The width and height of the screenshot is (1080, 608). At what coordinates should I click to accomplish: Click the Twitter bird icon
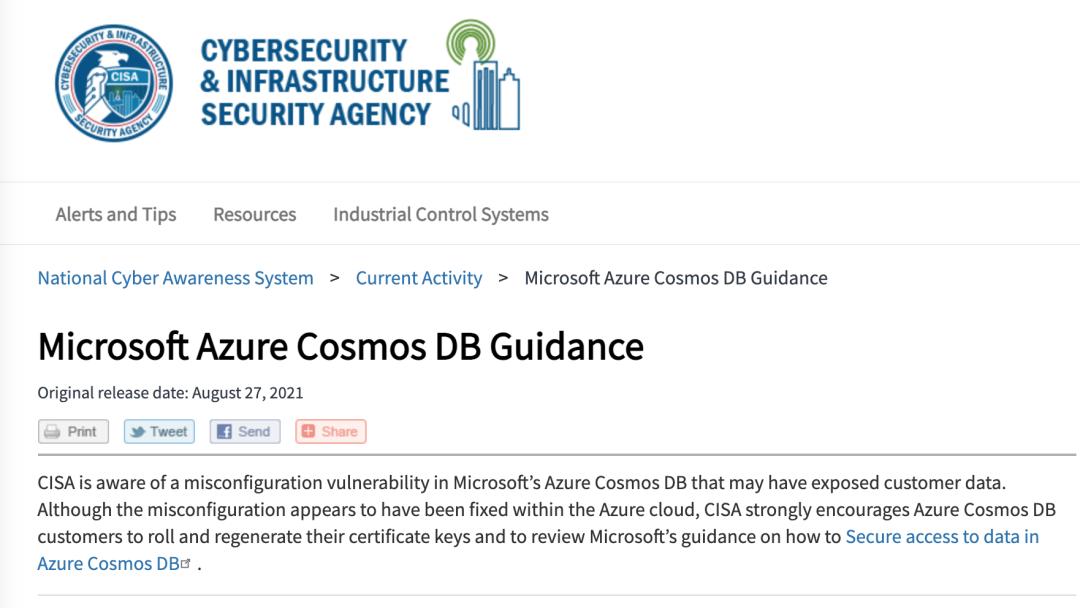click(x=137, y=432)
